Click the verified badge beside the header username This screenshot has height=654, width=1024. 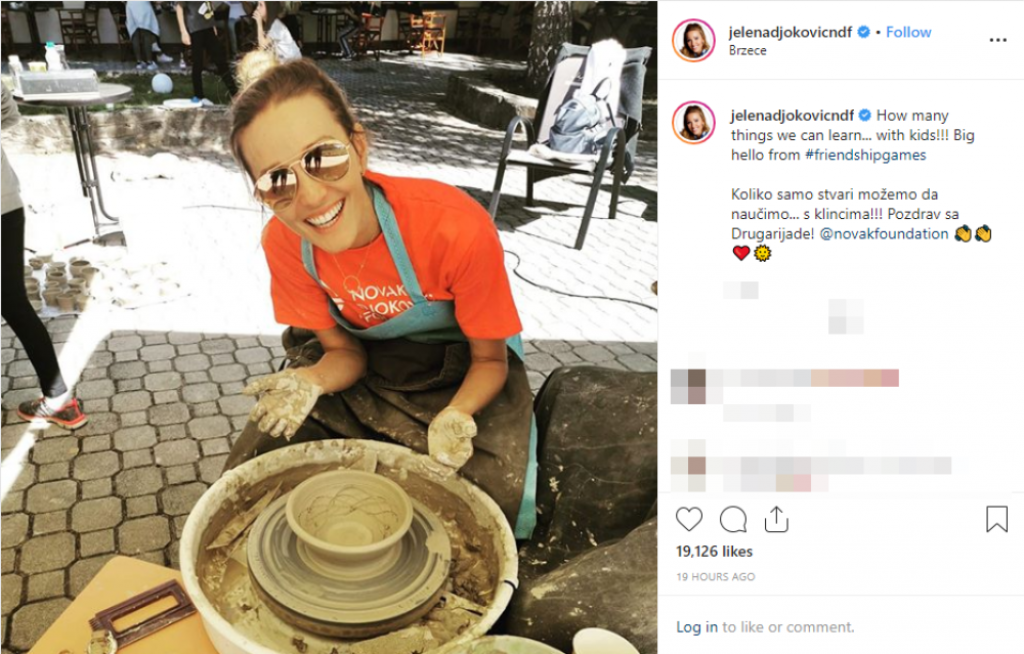click(863, 32)
